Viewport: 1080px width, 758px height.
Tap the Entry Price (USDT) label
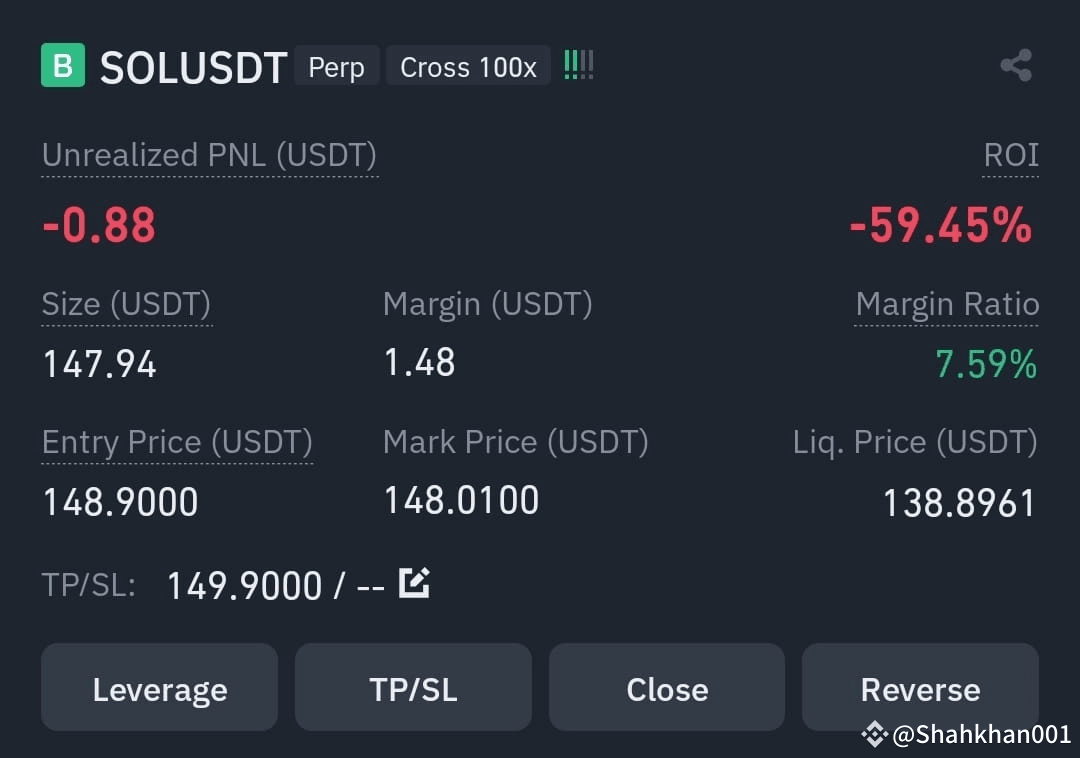pos(177,442)
